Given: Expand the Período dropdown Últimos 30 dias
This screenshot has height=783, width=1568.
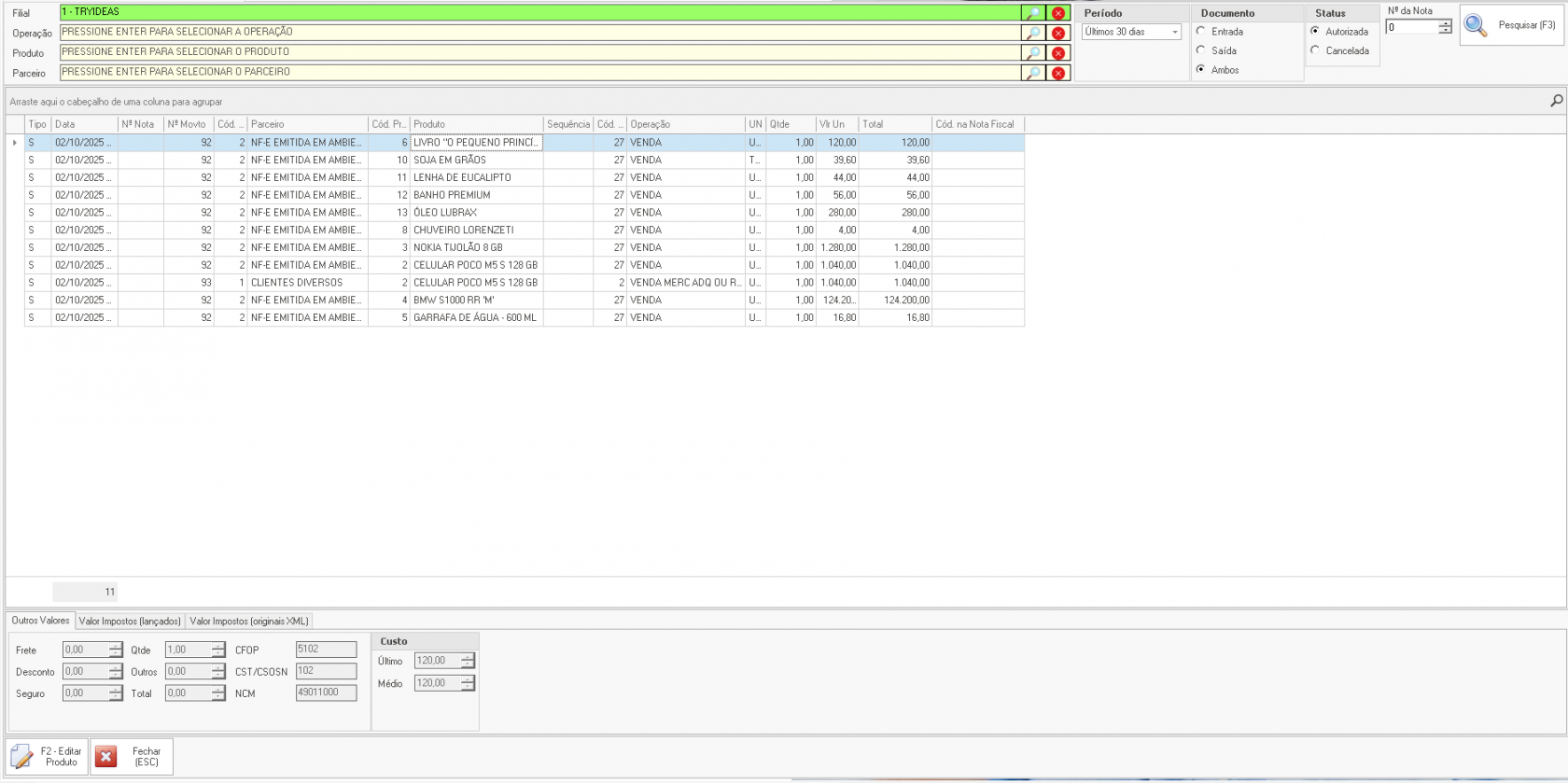Looking at the screenshot, I should click(x=1174, y=33).
